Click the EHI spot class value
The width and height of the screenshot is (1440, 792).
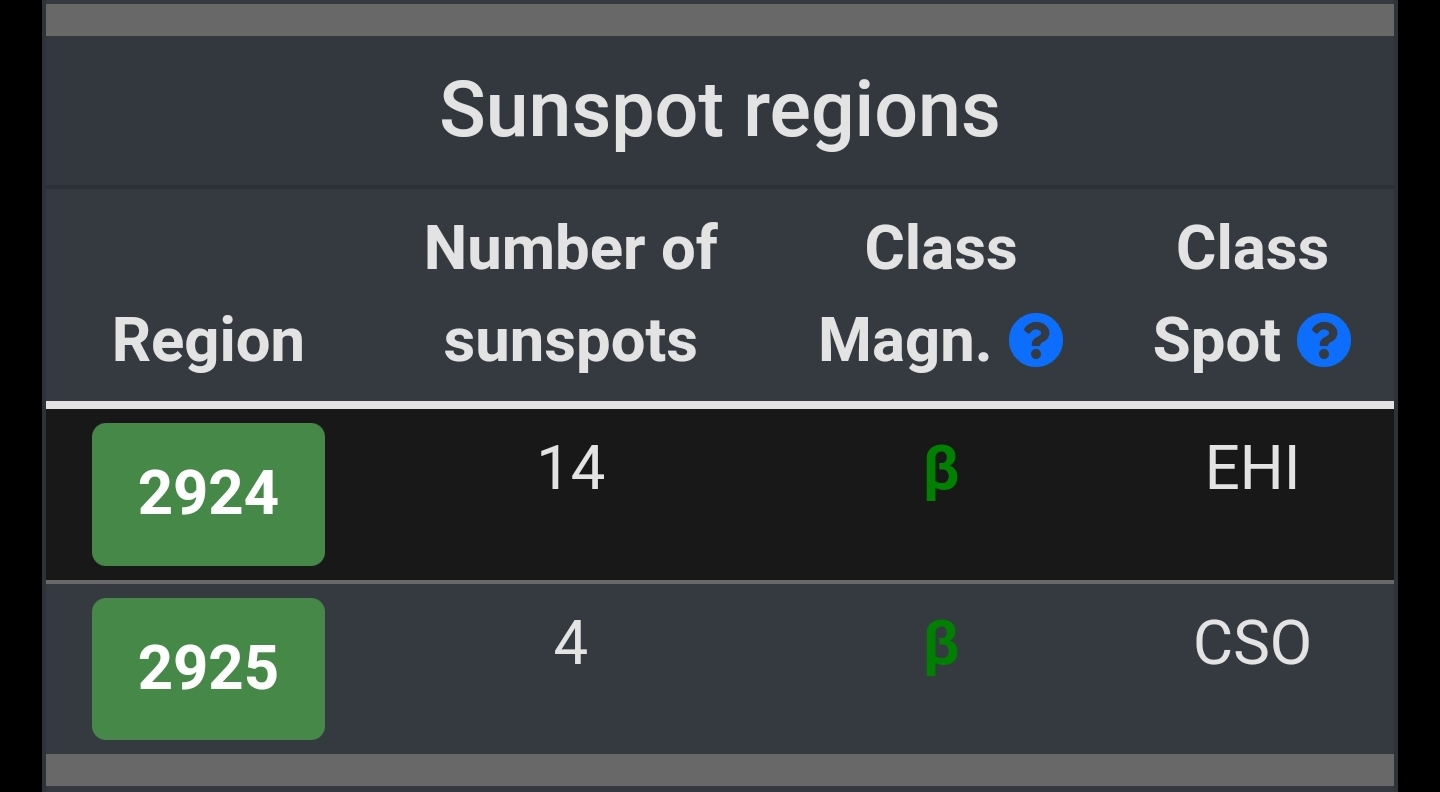(1252, 468)
